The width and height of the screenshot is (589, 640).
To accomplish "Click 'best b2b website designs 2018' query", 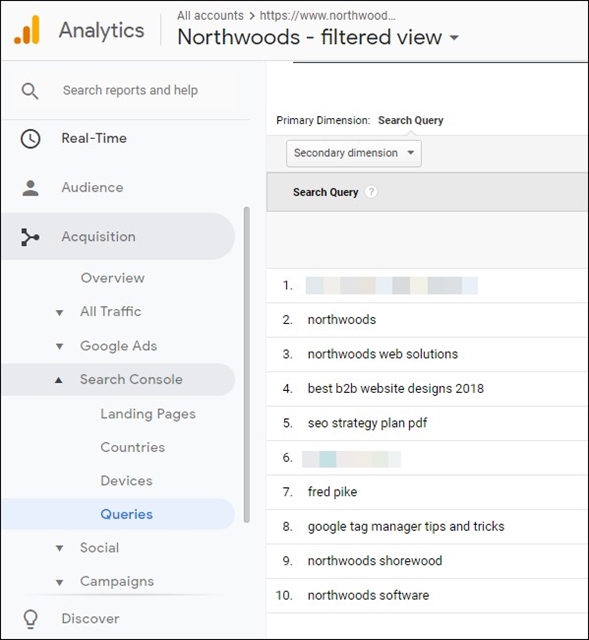I will (x=396, y=389).
